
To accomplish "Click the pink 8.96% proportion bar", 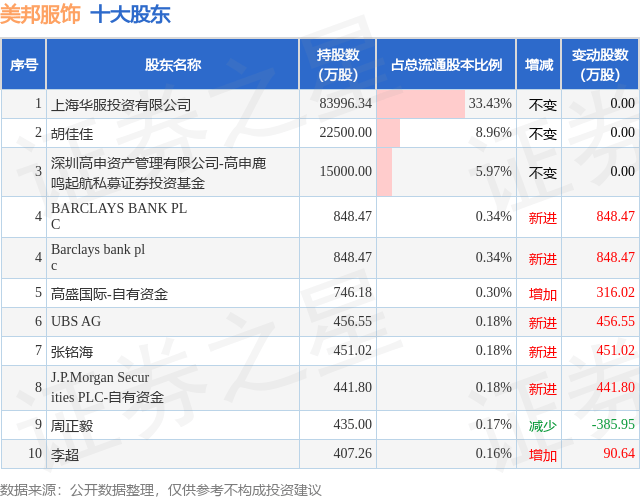I will 388,133.
